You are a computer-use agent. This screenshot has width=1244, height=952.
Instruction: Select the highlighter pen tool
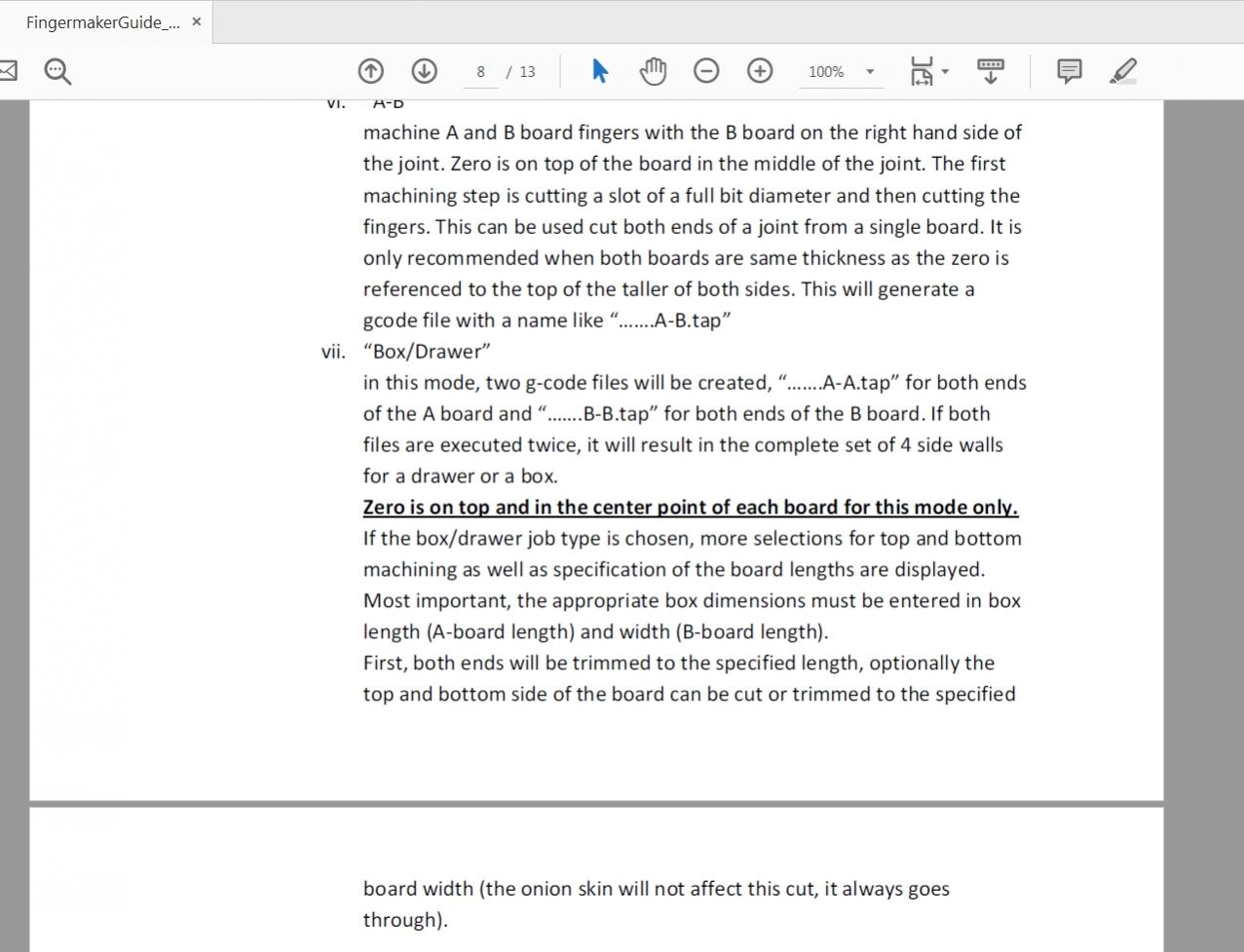[x=1123, y=71]
